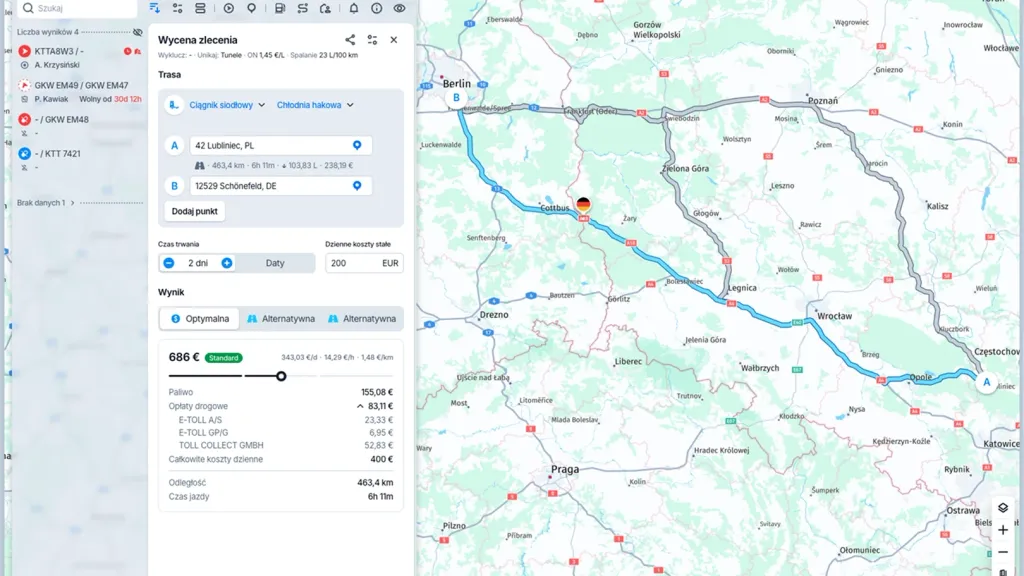Screen dimensions: 1024x576
Task: Switch list layout with the stacked rows icon
Action: click(x=200, y=8)
